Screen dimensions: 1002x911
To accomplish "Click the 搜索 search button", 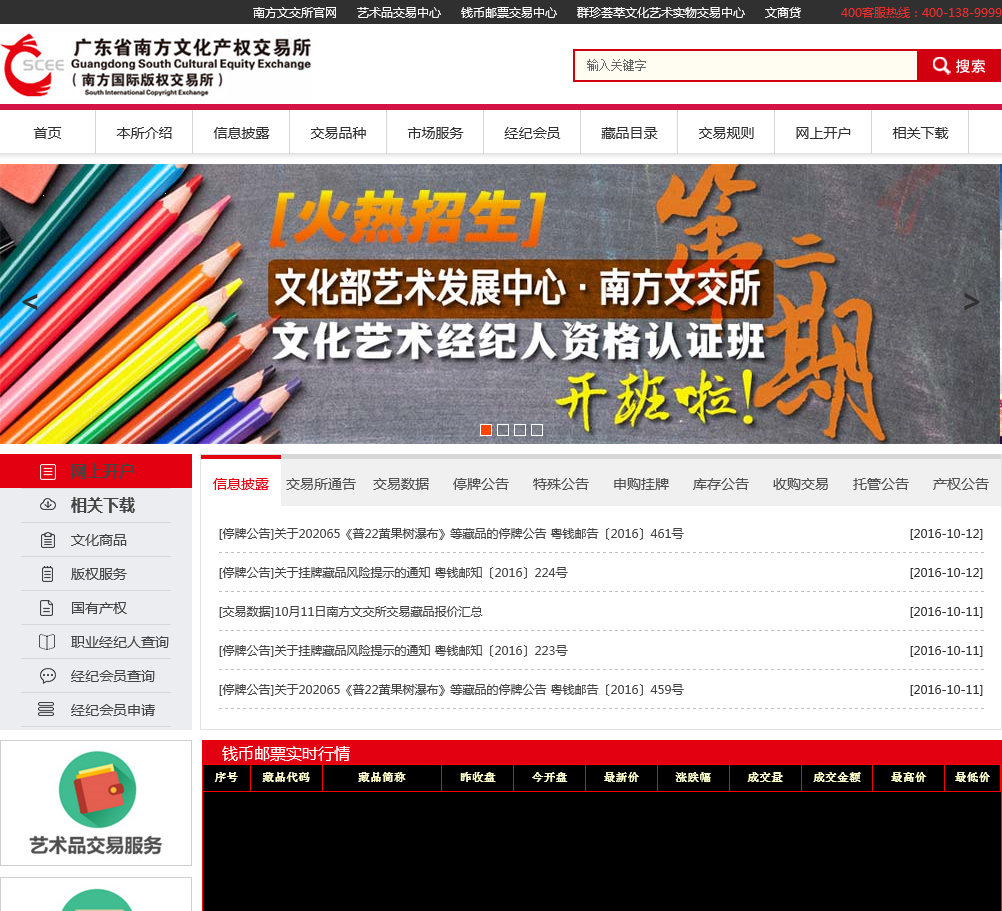I will (959, 65).
